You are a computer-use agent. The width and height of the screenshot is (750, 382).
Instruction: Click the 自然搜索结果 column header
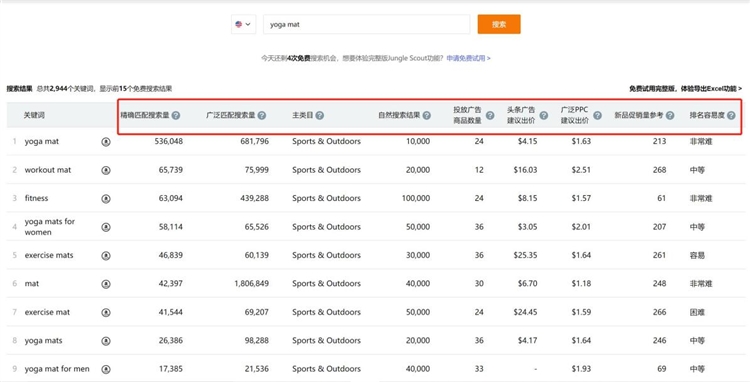[x=399, y=115]
